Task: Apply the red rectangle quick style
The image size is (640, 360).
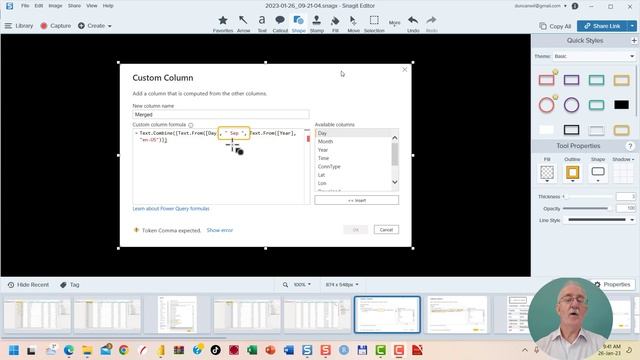Action: pyautogui.click(x=547, y=80)
